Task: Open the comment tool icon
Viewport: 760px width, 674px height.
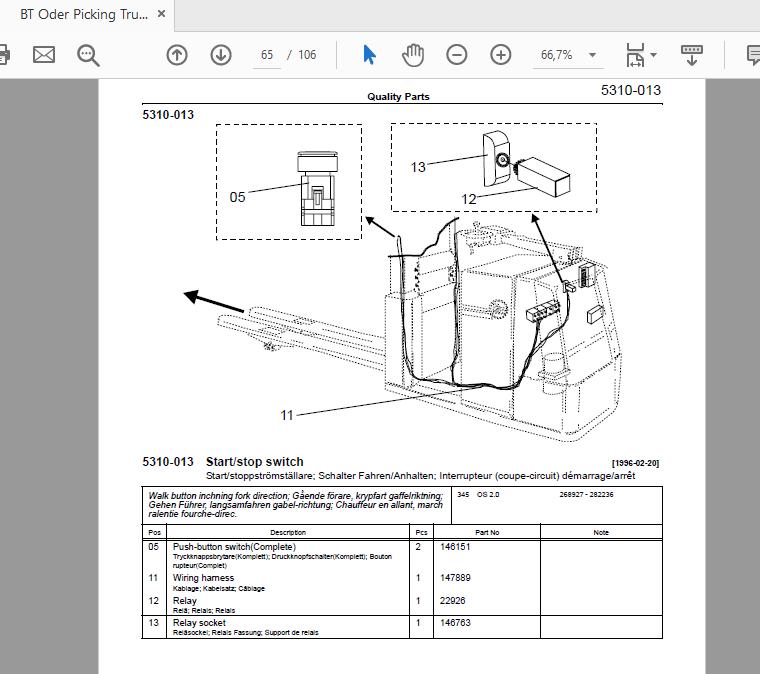Action: [x=753, y=55]
